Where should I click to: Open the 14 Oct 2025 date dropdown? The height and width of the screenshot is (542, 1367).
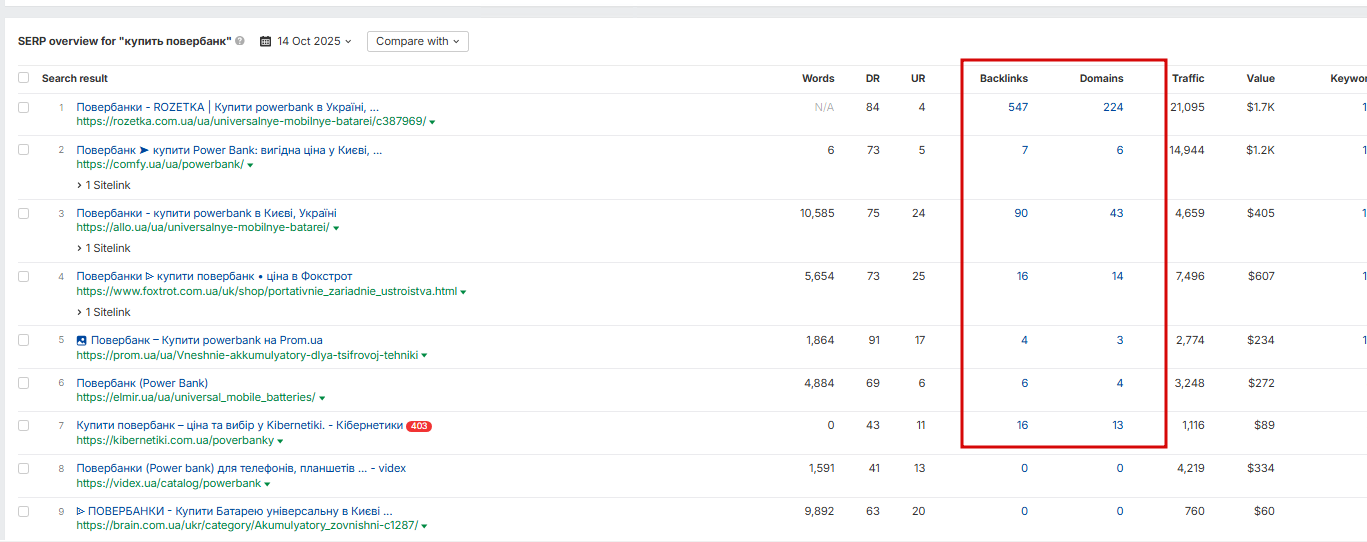[306, 41]
